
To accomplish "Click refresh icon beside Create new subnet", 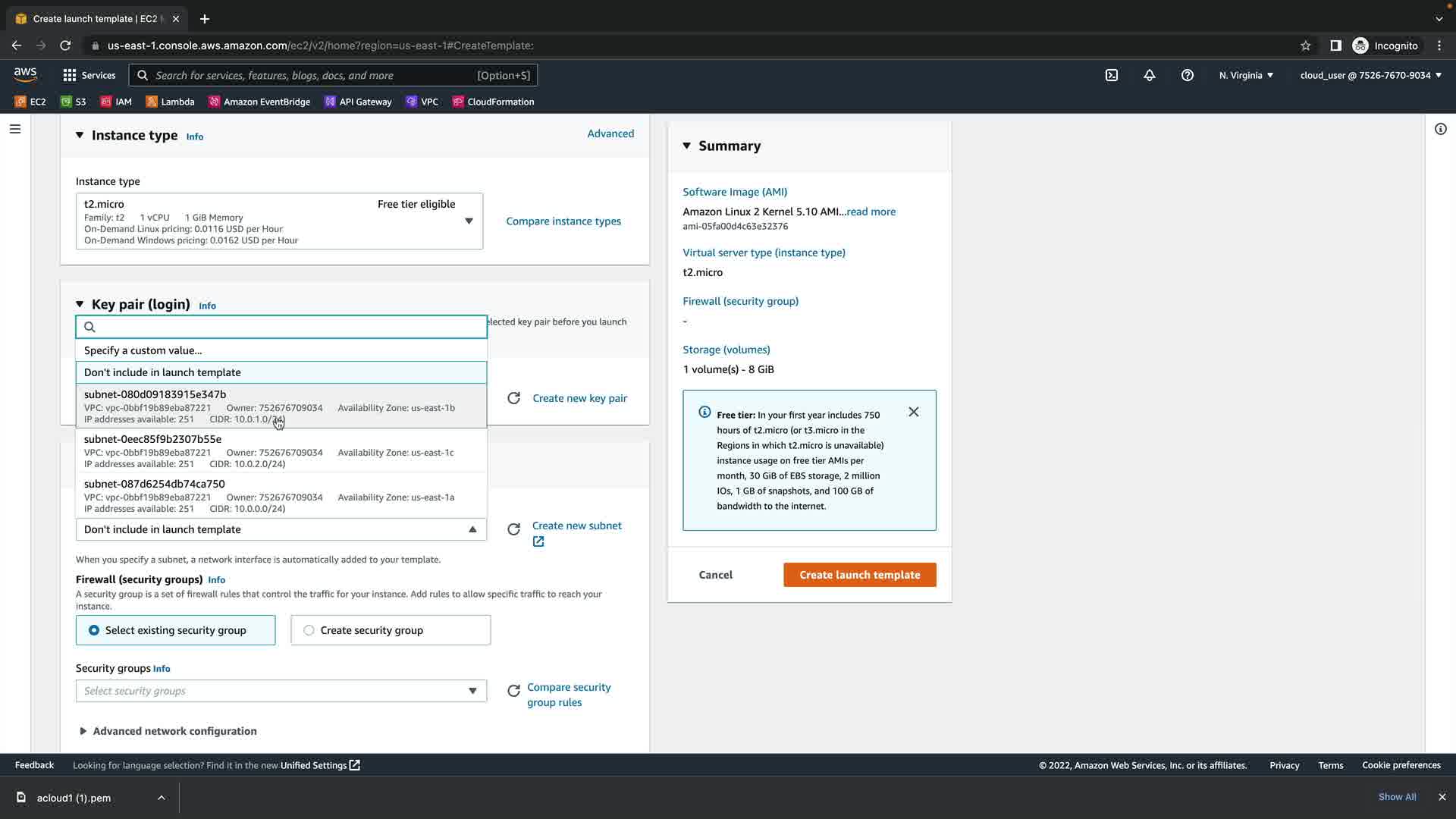I will [x=513, y=529].
